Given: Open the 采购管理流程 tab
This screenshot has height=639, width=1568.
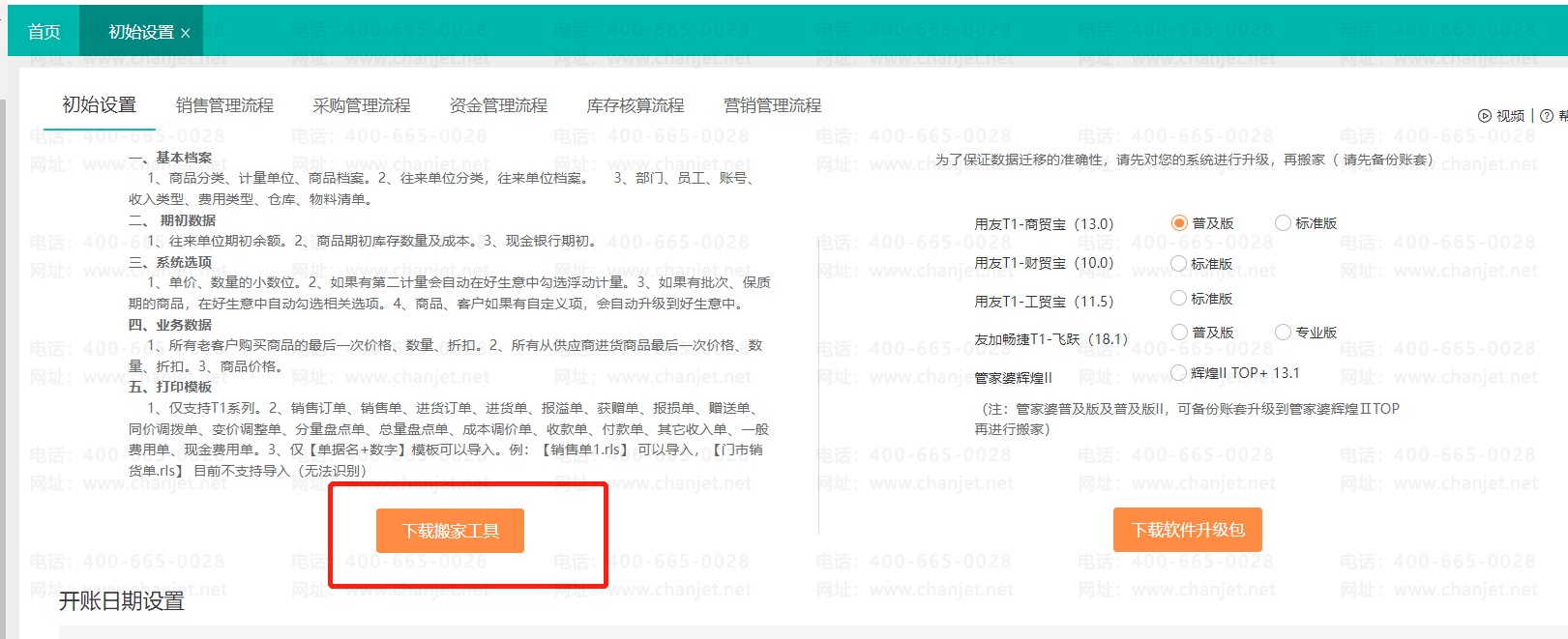Looking at the screenshot, I should pyautogui.click(x=362, y=105).
